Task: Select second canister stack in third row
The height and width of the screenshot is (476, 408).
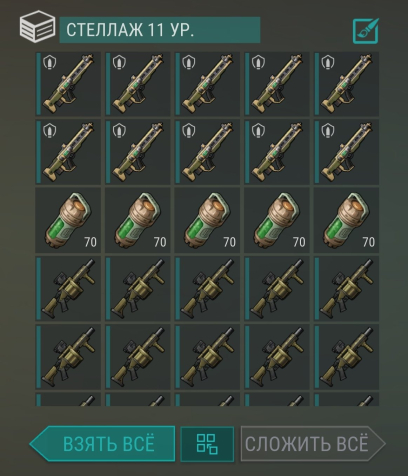Action: [138, 220]
